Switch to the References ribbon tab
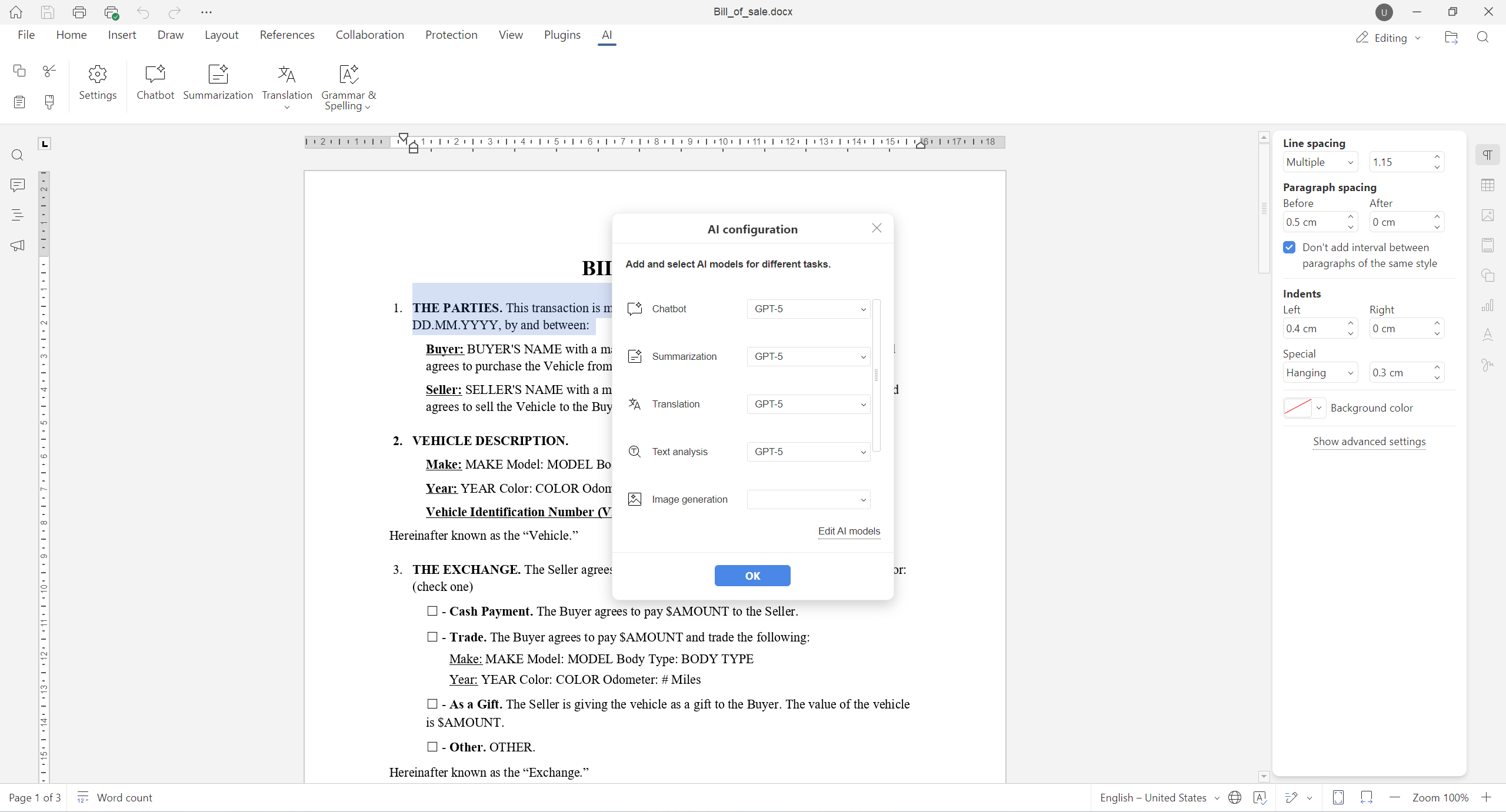Image resolution: width=1506 pixels, height=812 pixels. (x=287, y=35)
